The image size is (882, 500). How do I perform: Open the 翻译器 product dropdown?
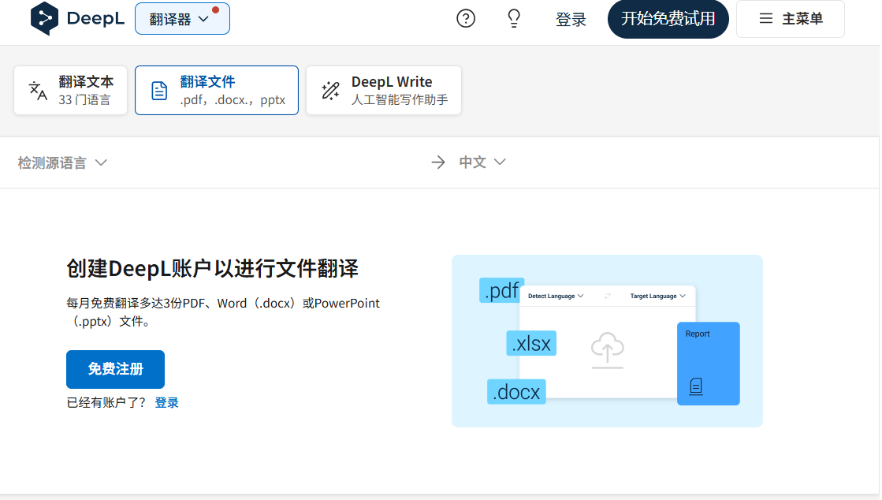click(182, 19)
